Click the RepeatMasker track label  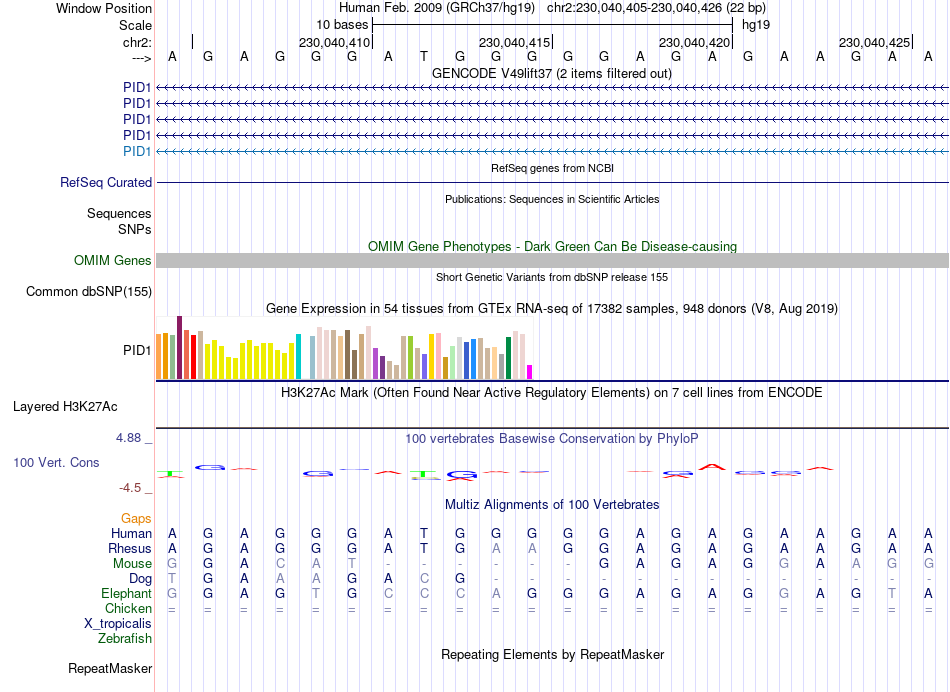[x=110, y=668]
